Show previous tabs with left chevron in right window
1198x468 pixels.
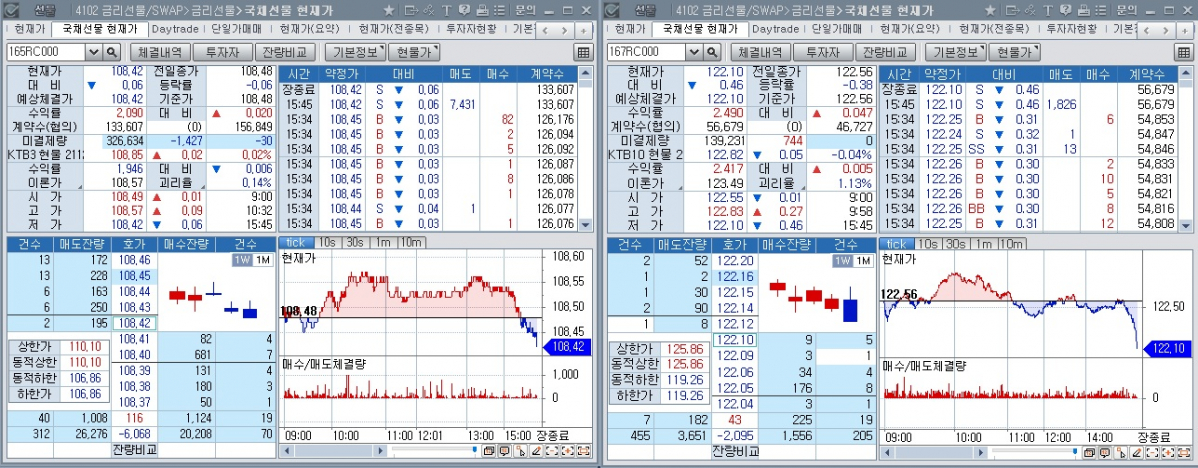tap(1148, 31)
